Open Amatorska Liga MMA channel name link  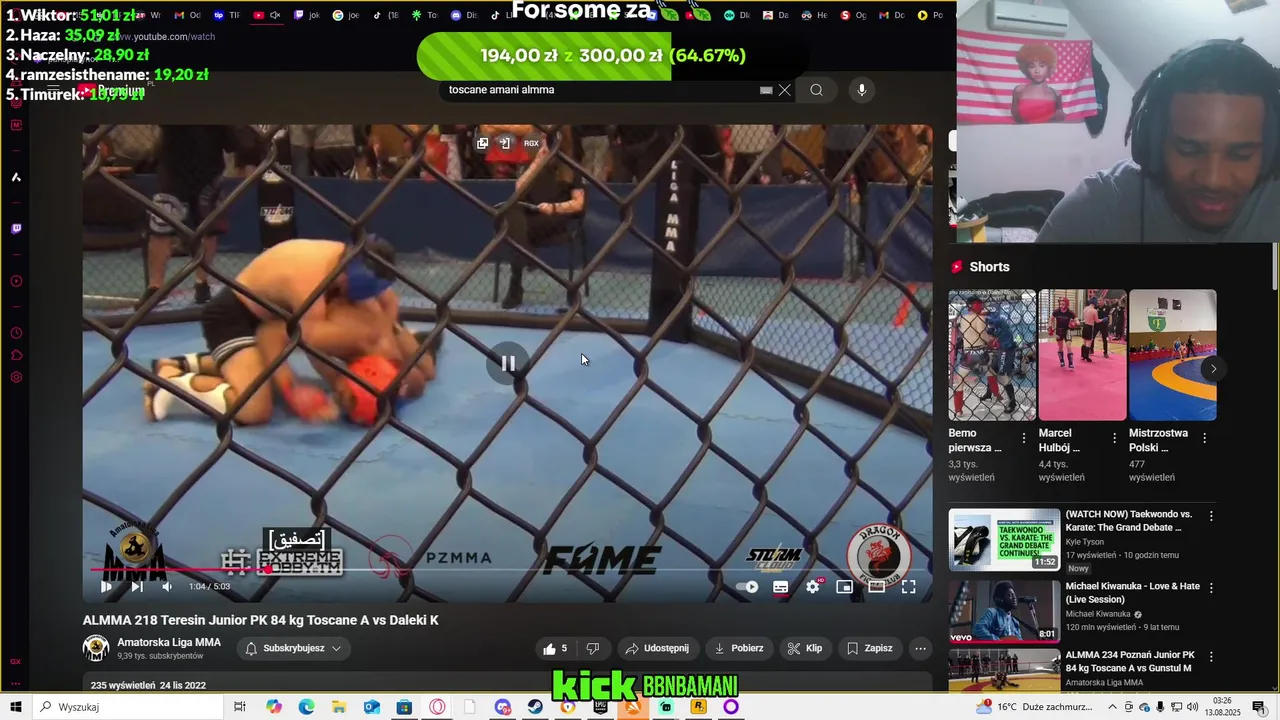pos(169,642)
